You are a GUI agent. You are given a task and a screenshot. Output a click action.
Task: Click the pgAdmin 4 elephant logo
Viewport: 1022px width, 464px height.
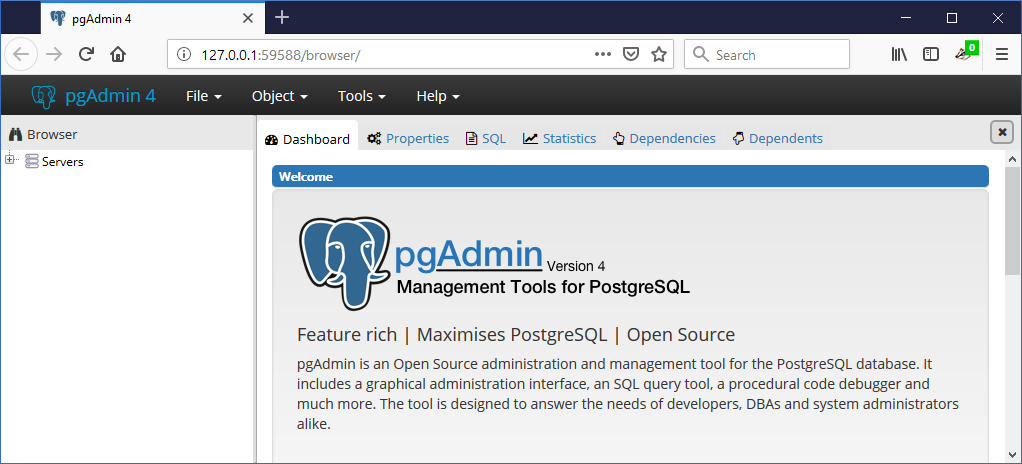44,96
